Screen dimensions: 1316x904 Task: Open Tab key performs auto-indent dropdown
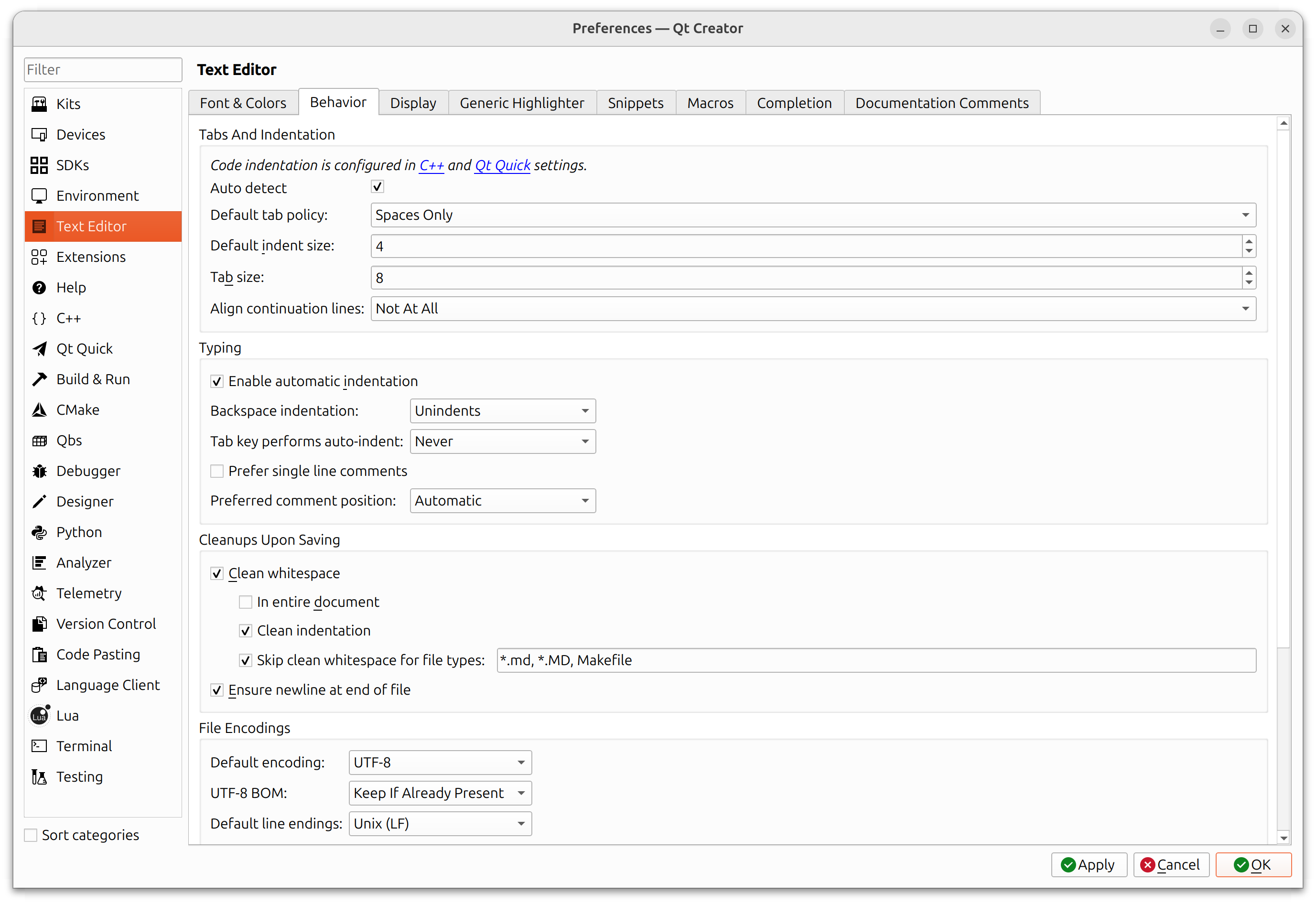pos(503,442)
